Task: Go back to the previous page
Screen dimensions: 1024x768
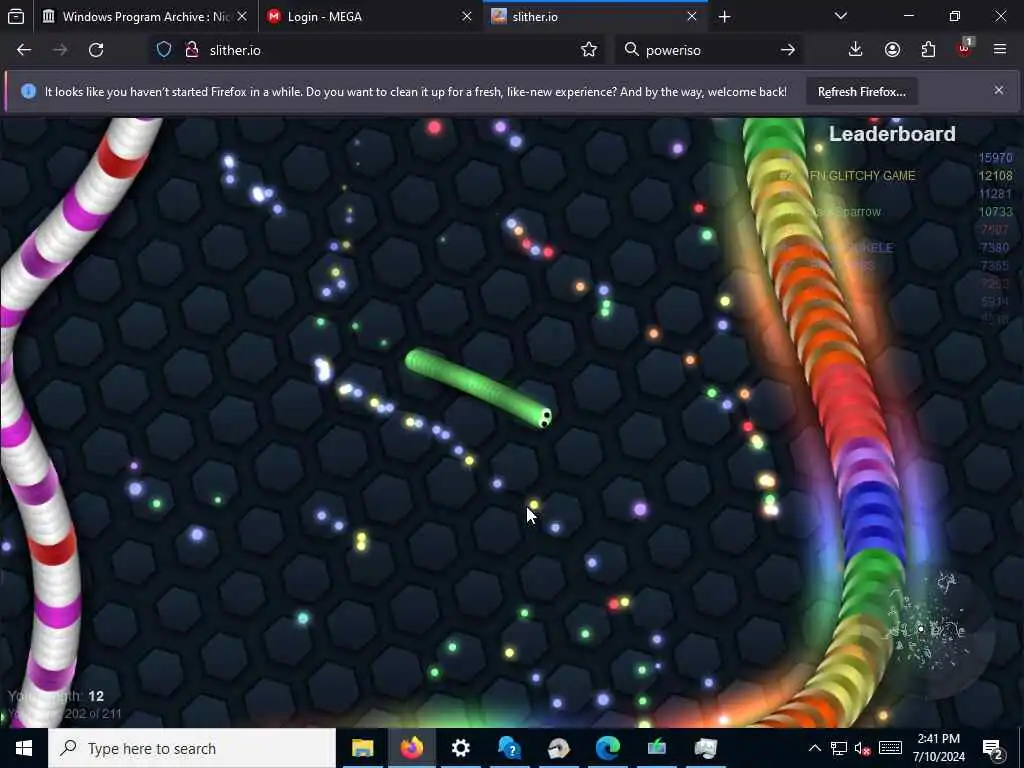Action: point(24,50)
